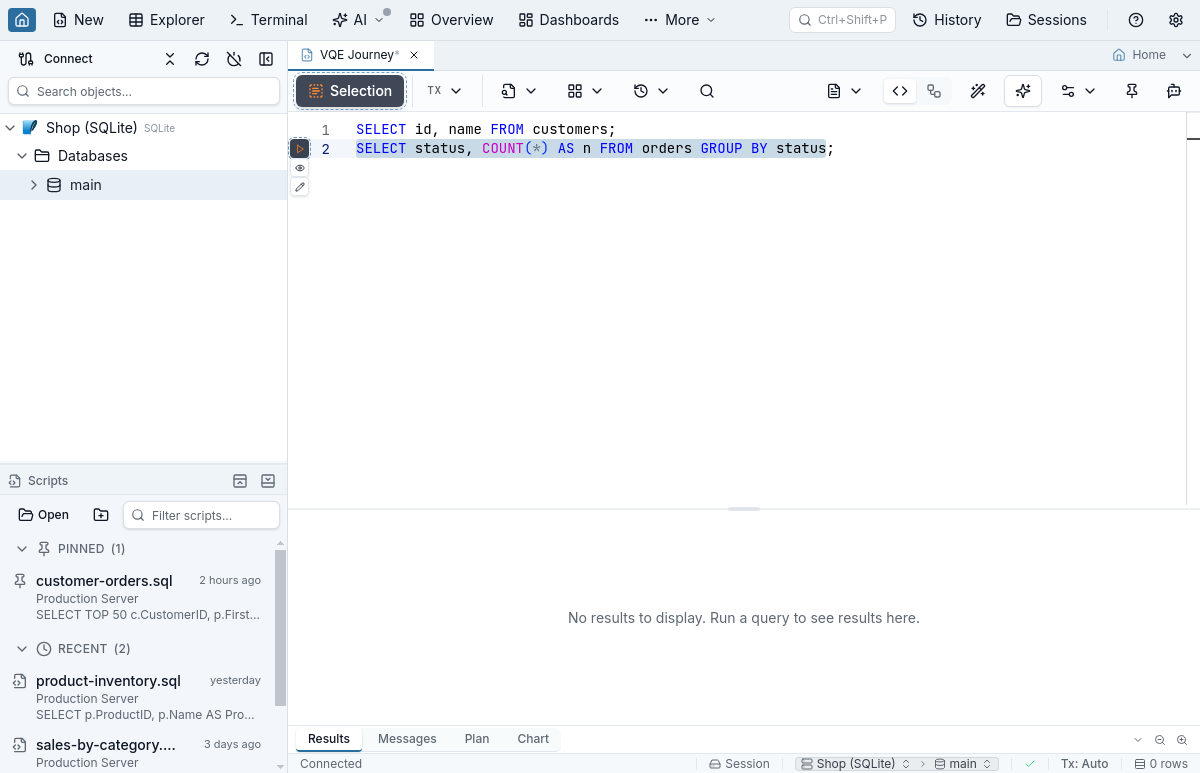This screenshot has height=773, width=1200.
Task: Open the history clock dropdown
Action: (x=651, y=91)
